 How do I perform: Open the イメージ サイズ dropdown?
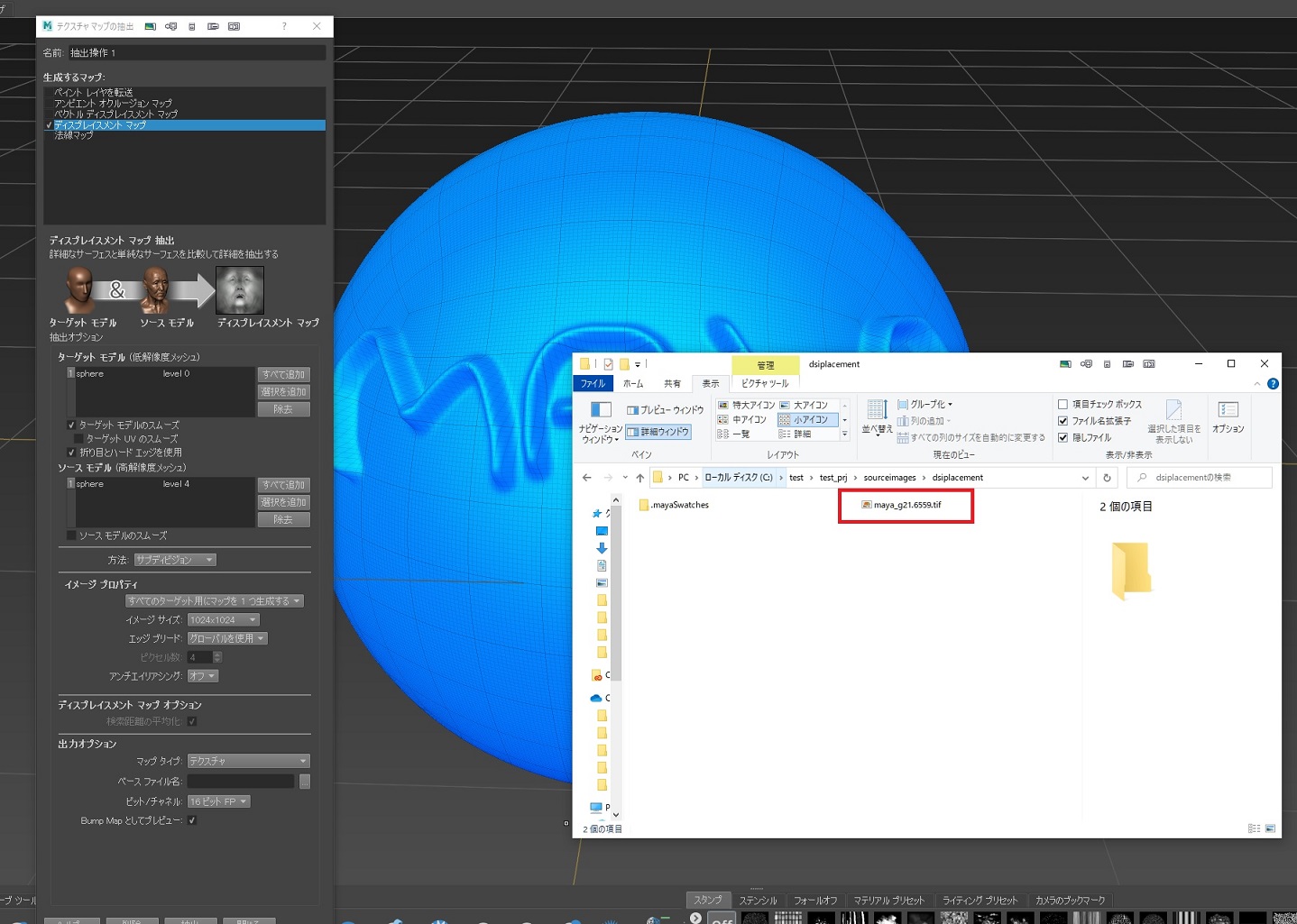tap(222, 619)
